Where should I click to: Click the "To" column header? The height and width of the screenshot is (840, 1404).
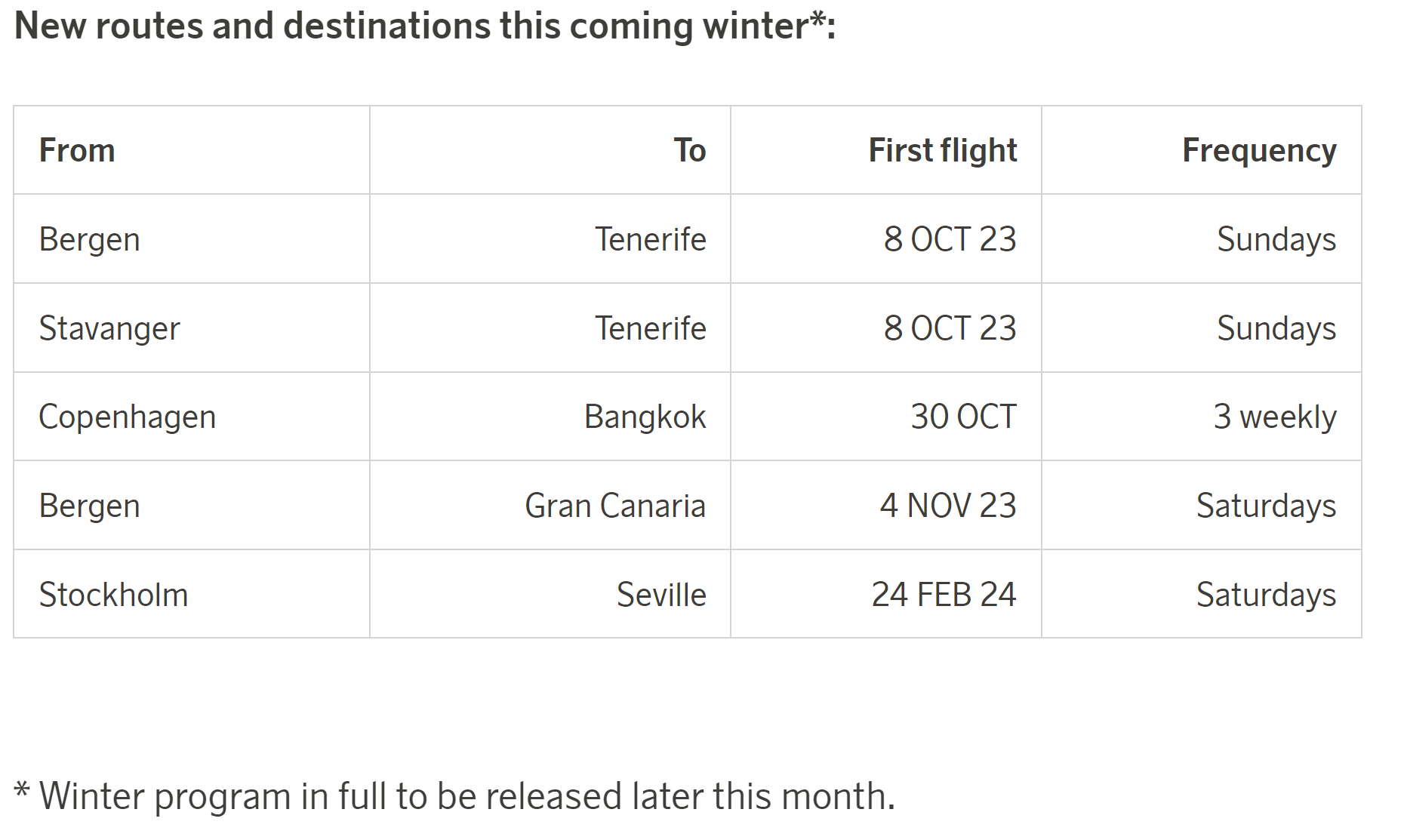pyautogui.click(x=689, y=150)
